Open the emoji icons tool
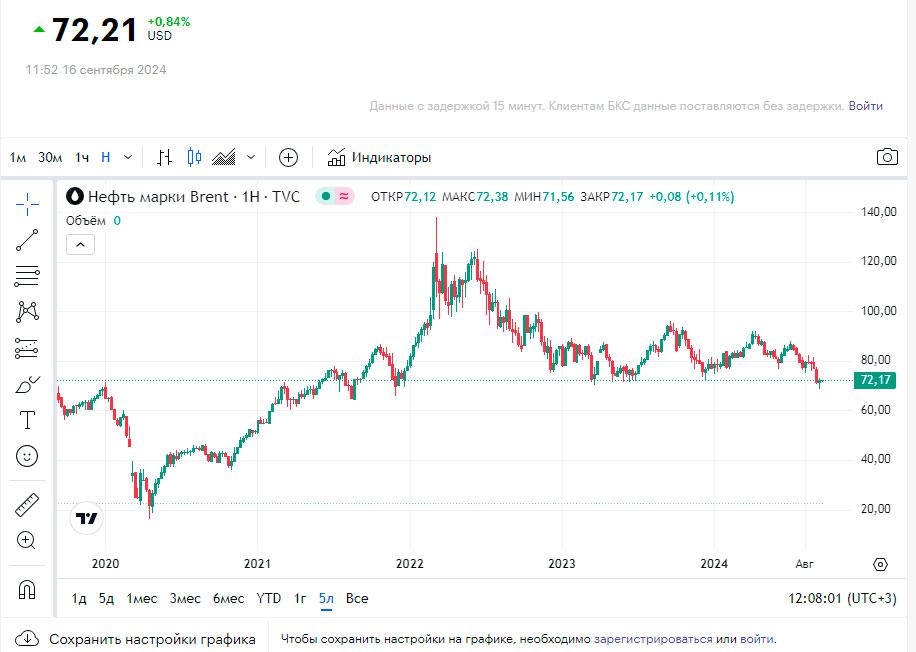This screenshot has height=652, width=916. pyautogui.click(x=27, y=456)
